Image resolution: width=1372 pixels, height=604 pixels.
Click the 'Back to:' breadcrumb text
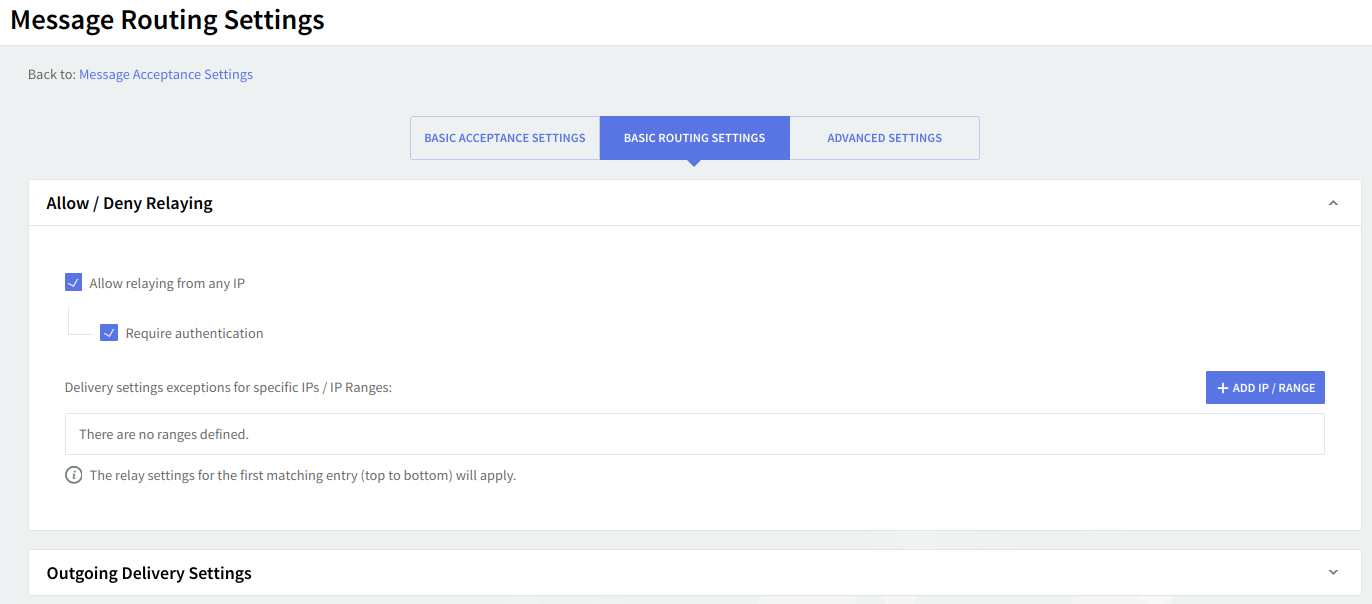click(51, 74)
